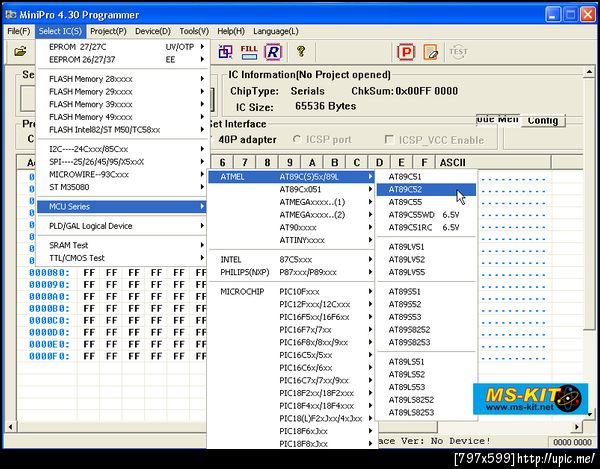
Task: Expand SPI 25/26/45/95/X5xxX submenu
Action: 122,161
